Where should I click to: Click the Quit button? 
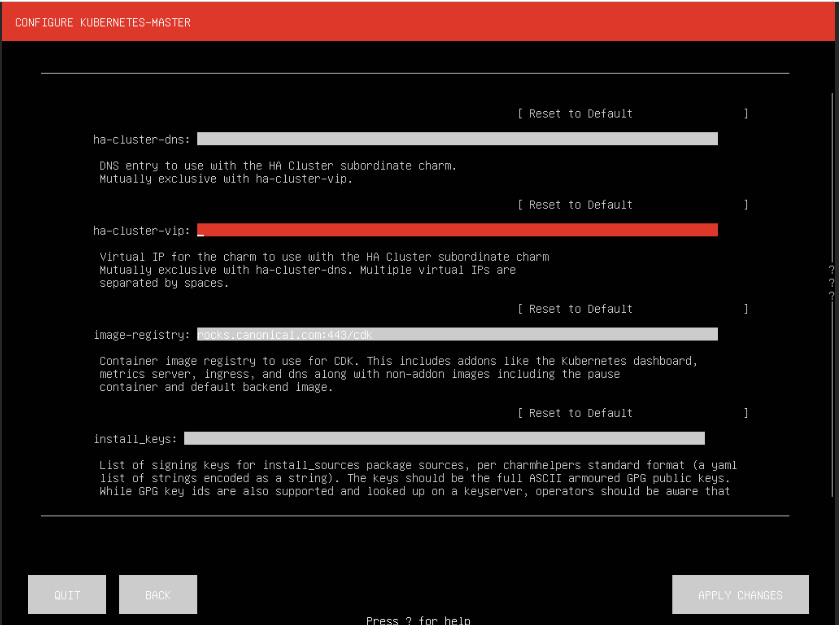coord(66,594)
